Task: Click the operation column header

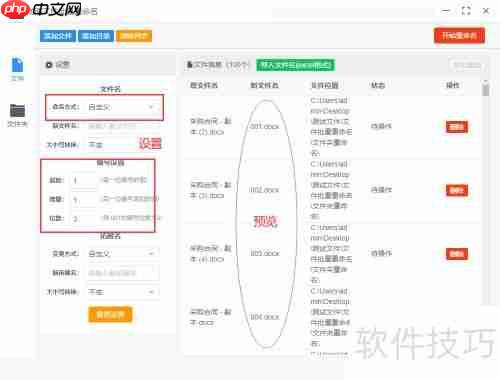Action: click(453, 85)
